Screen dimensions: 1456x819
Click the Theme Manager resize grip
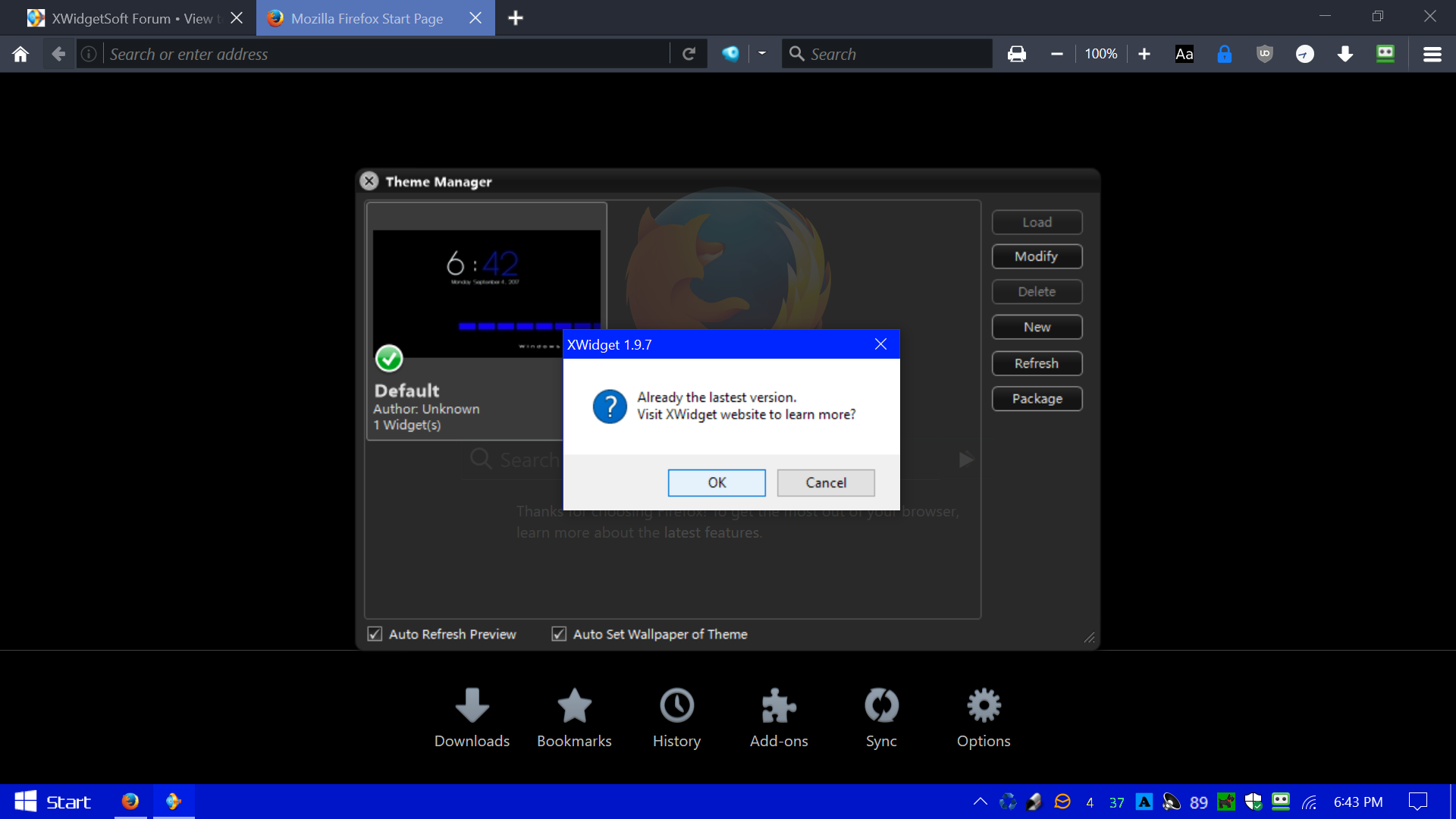[1089, 638]
